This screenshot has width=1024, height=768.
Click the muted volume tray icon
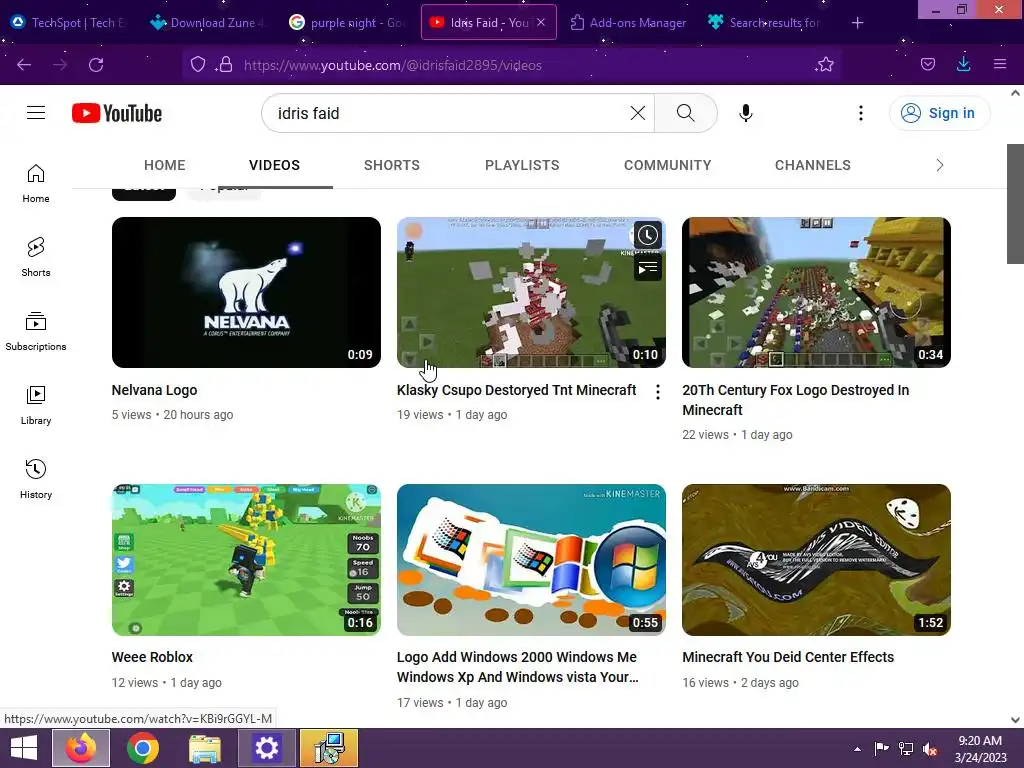tap(930, 749)
